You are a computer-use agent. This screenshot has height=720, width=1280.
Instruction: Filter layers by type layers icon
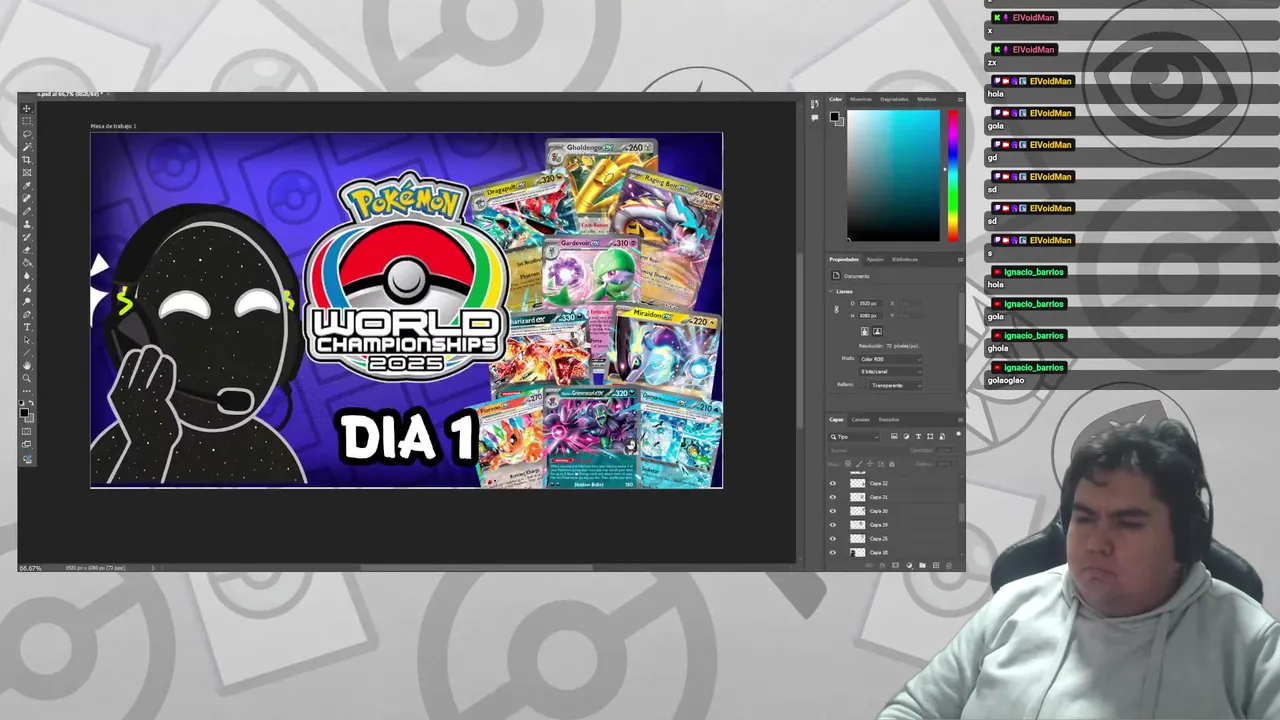[x=918, y=437]
